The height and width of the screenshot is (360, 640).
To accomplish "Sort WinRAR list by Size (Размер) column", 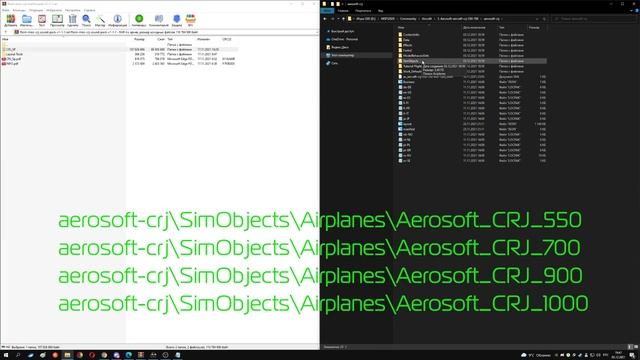I will click(139, 39).
